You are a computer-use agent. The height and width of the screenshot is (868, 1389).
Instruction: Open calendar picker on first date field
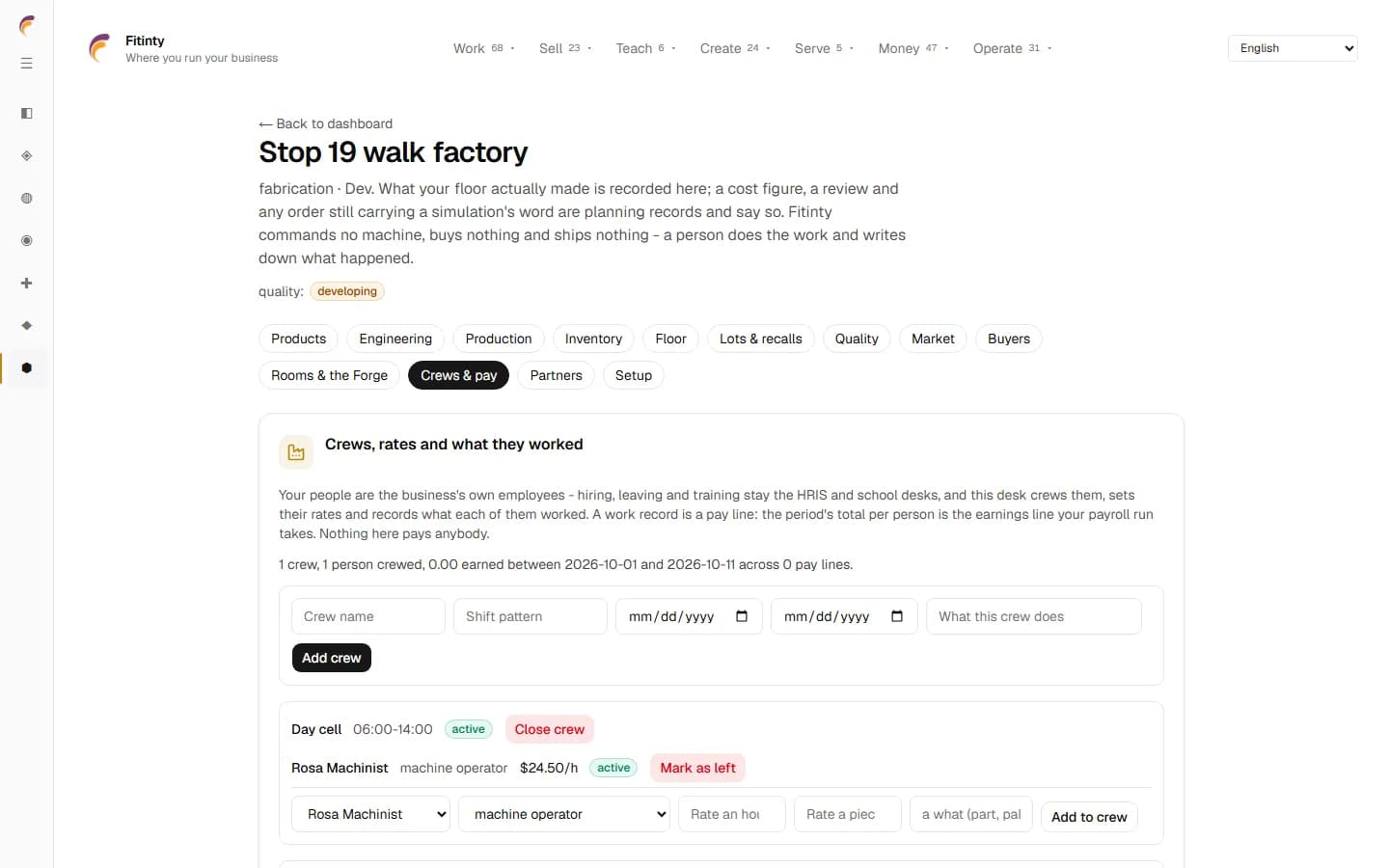pos(742,616)
